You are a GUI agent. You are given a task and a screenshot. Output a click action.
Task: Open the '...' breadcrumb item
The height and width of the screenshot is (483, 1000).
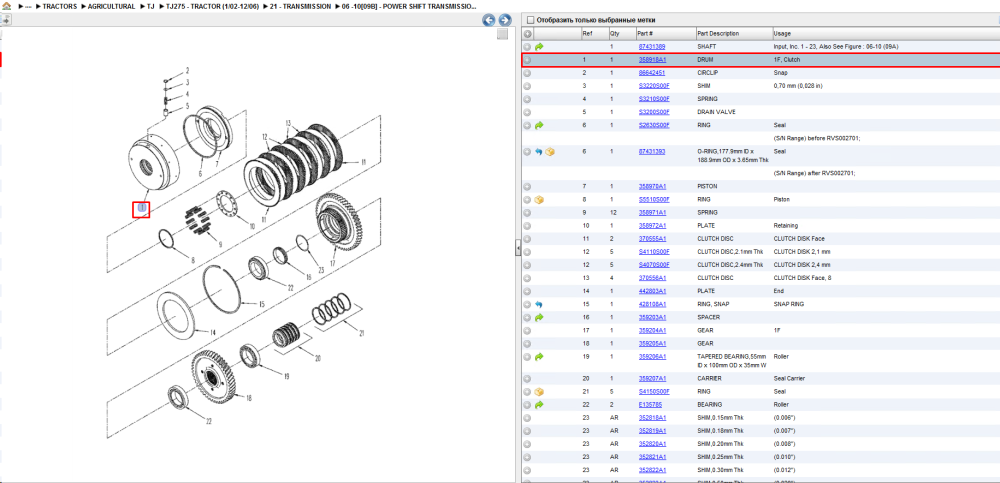coord(28,6)
